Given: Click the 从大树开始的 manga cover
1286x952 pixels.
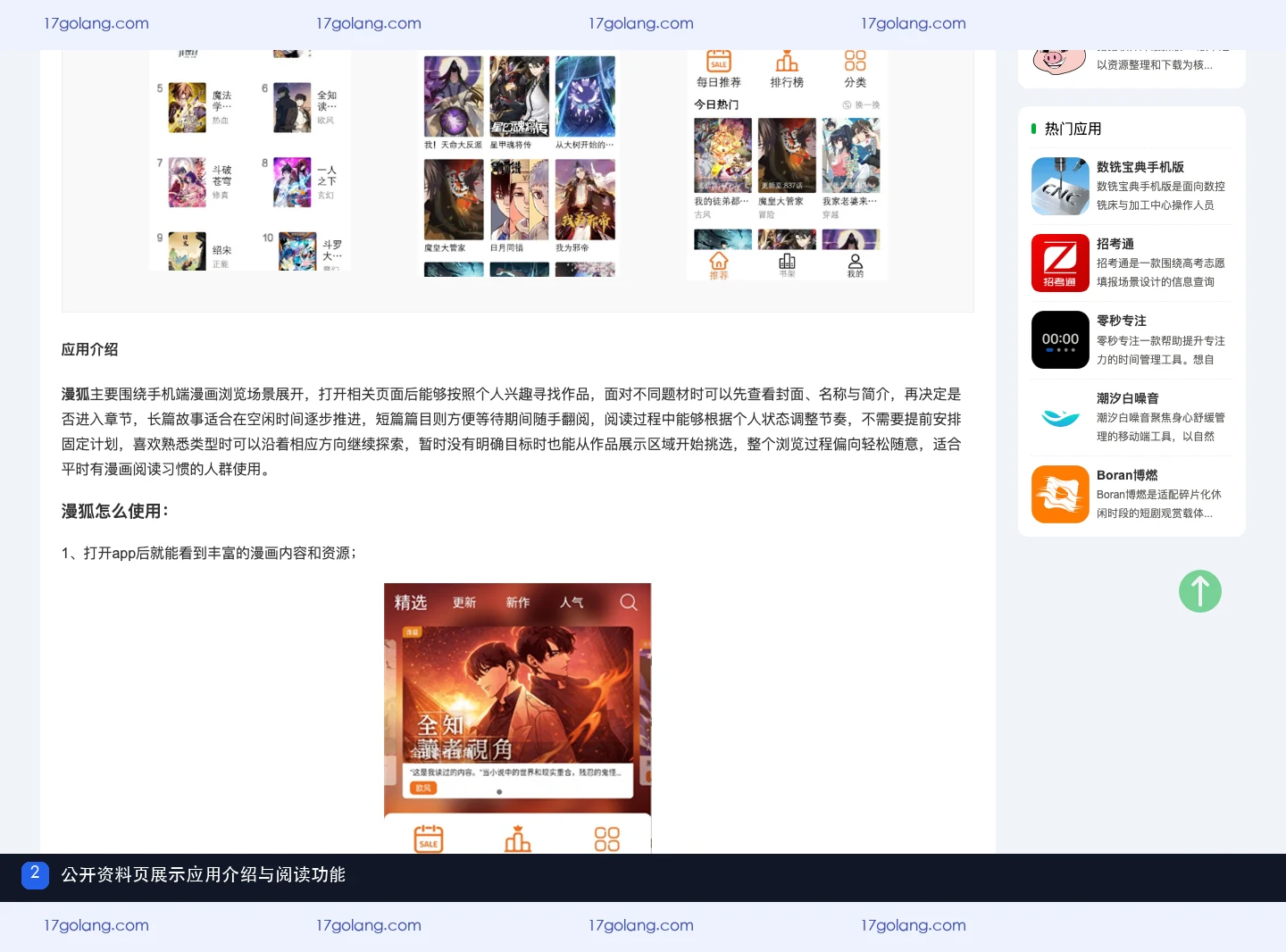Looking at the screenshot, I should point(585,96).
